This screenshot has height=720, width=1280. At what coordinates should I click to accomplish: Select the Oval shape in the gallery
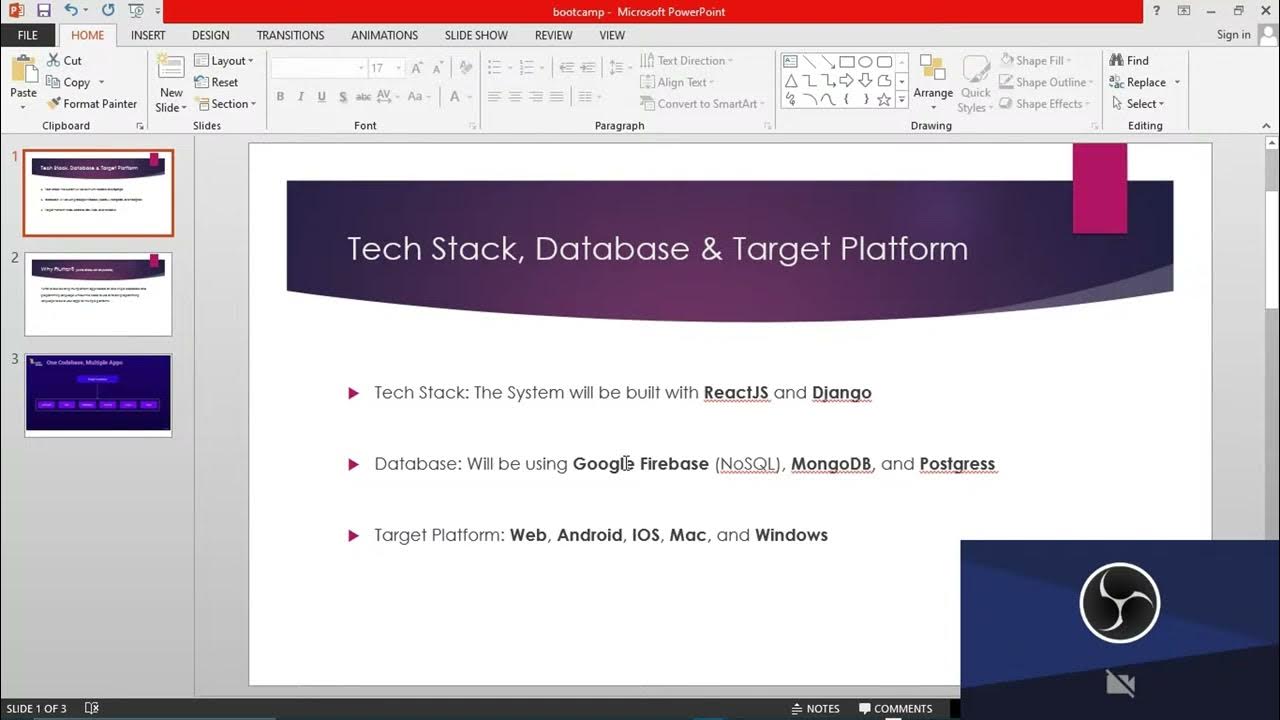tap(866, 62)
